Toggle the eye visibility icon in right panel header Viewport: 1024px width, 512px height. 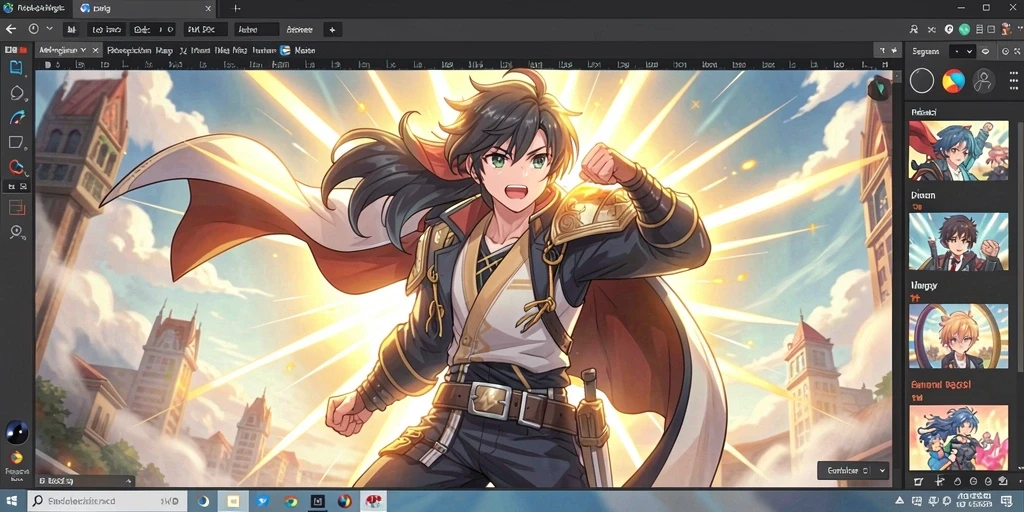(985, 51)
